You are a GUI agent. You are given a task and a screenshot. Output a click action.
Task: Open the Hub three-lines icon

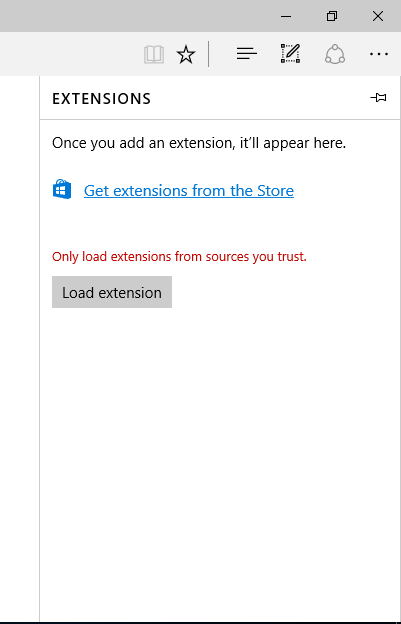(247, 54)
